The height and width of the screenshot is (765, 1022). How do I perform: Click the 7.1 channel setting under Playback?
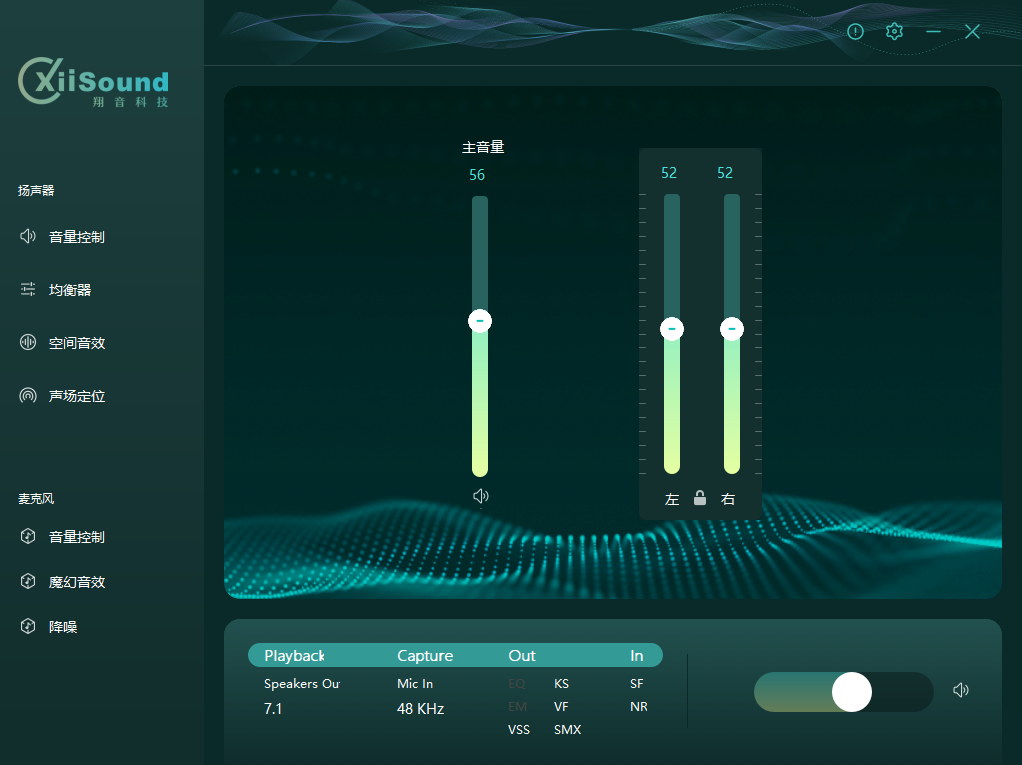tap(275, 709)
